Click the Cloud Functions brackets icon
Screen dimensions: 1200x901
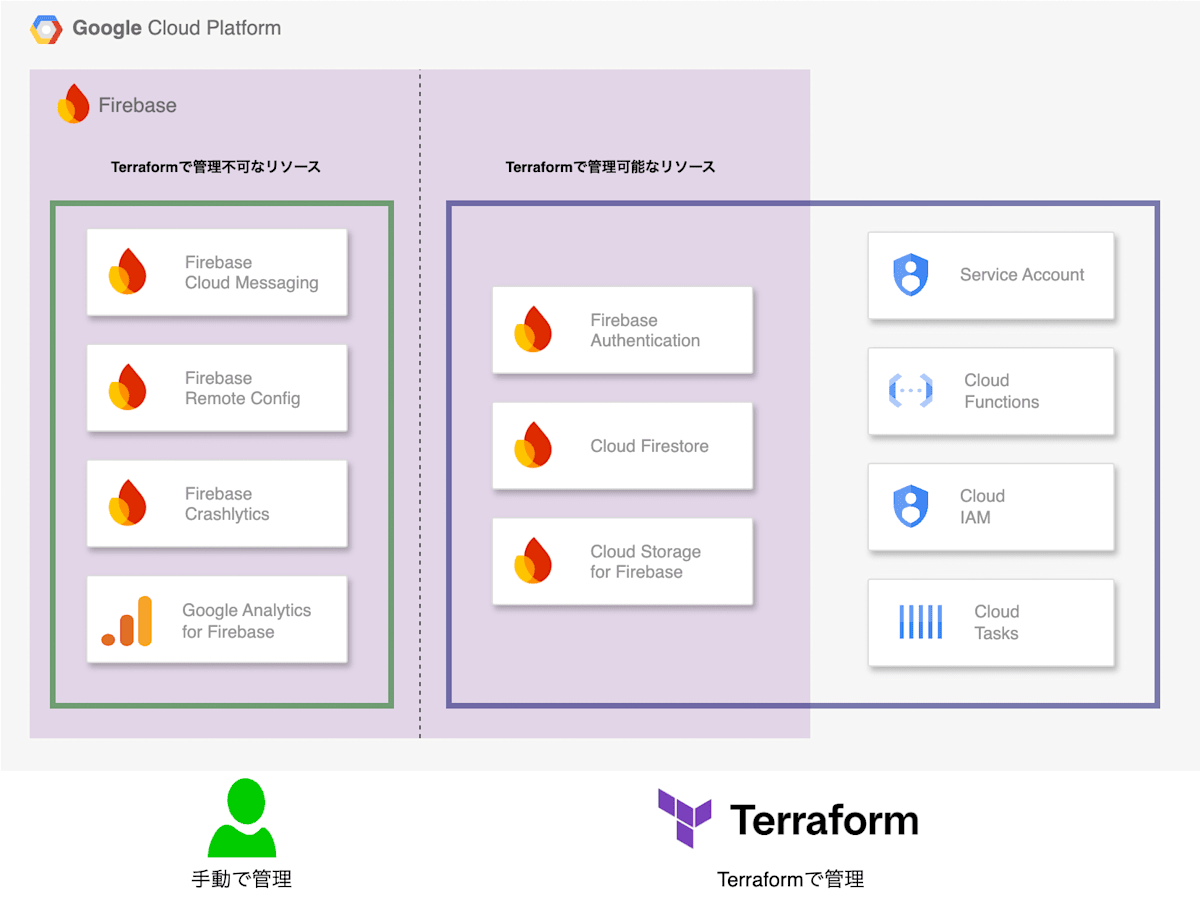pos(910,391)
